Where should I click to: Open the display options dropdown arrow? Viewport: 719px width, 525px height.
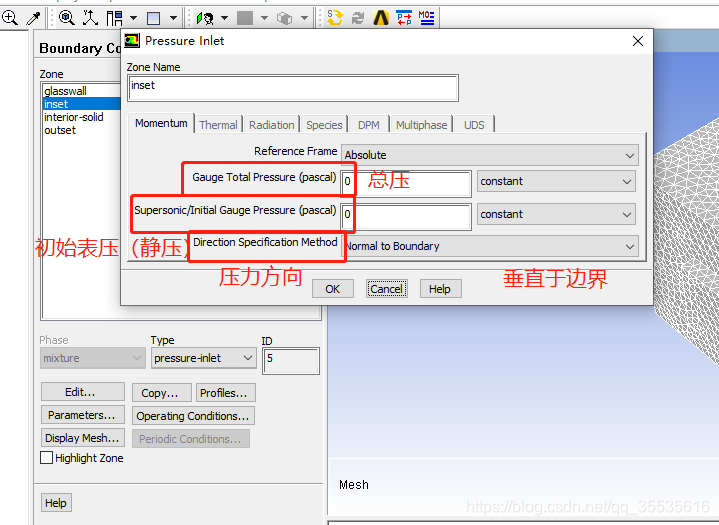click(173, 18)
